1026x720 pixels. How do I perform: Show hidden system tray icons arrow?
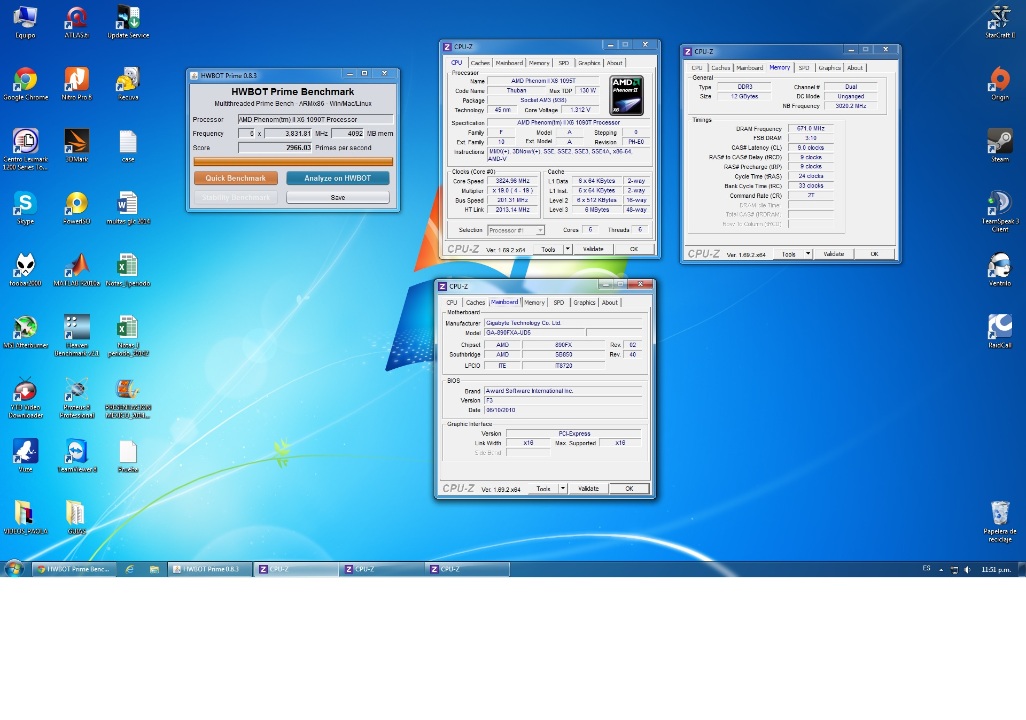tap(941, 570)
